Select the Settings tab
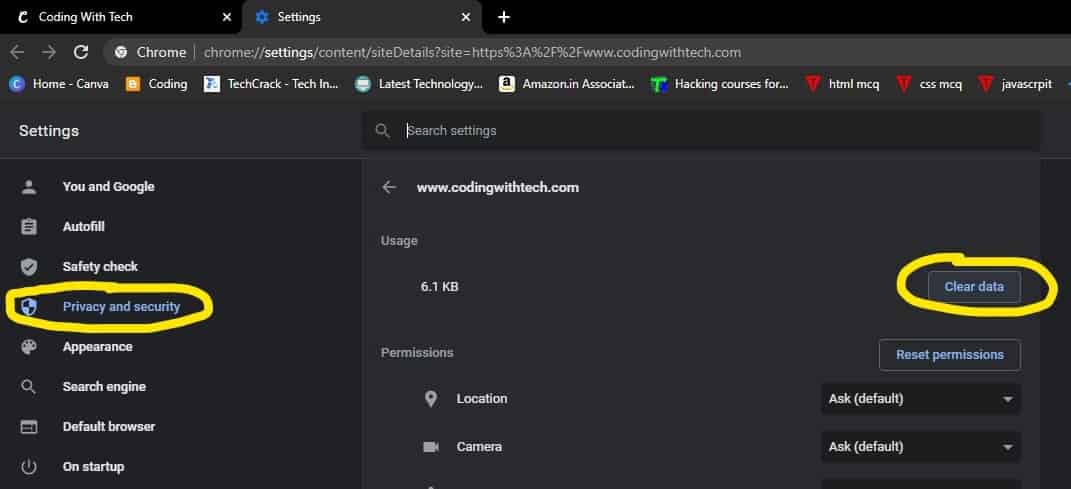 (362, 17)
